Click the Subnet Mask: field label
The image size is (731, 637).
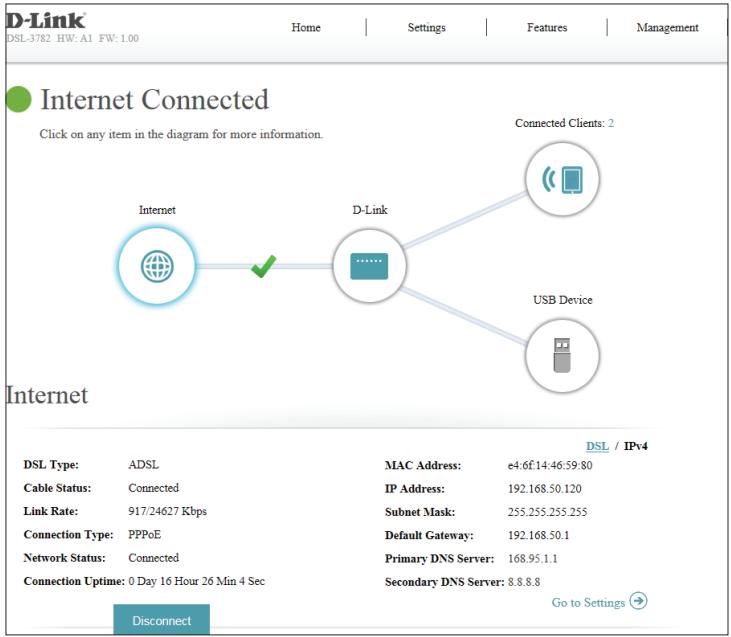pos(420,512)
